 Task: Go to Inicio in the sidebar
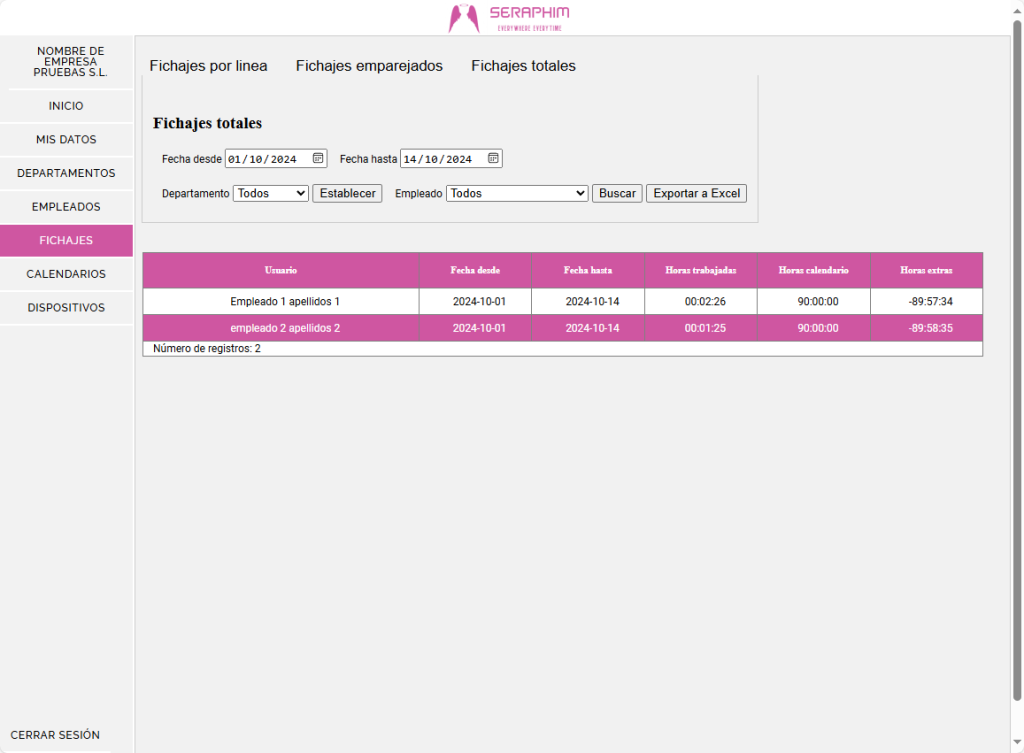pos(66,106)
